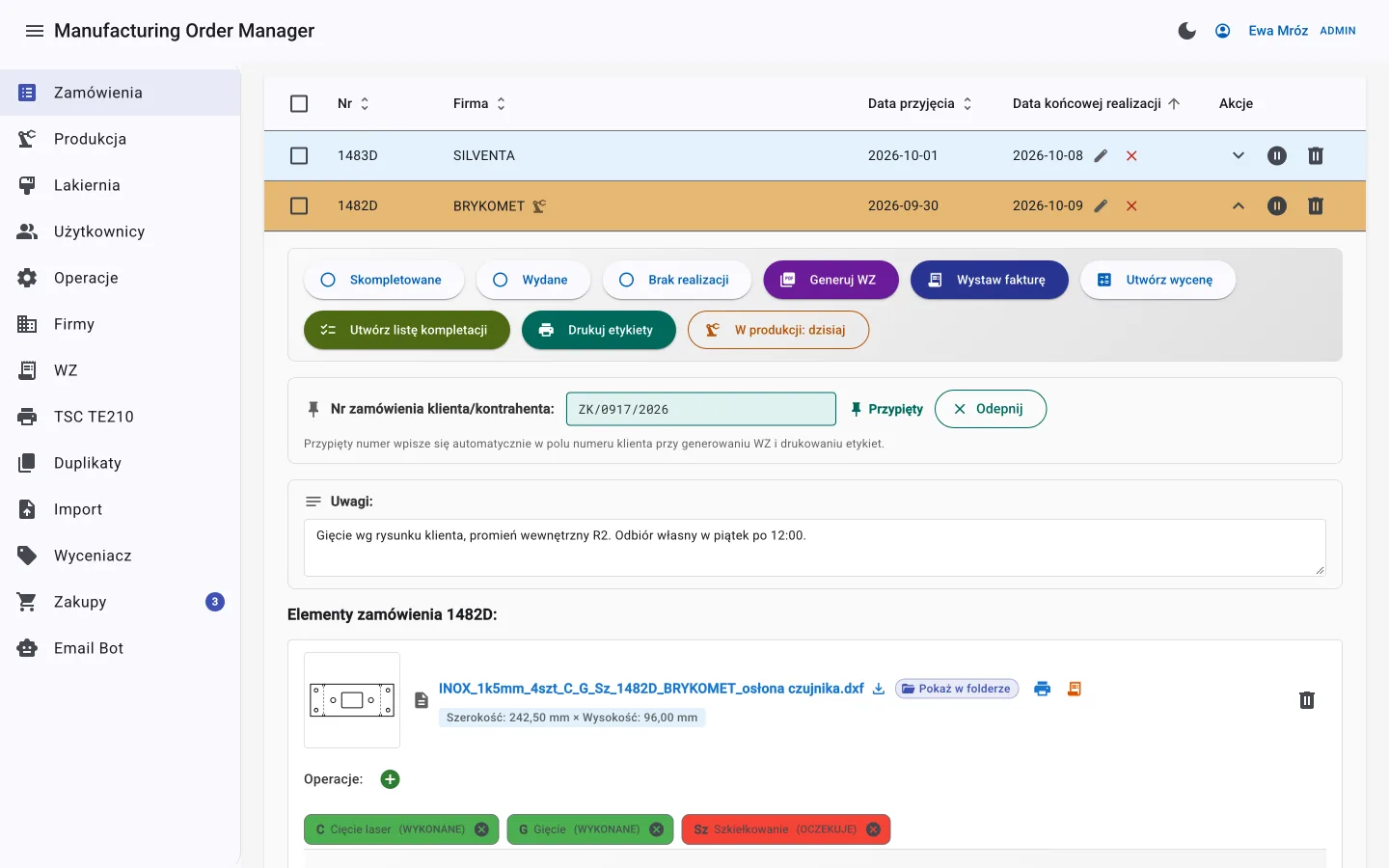1389x868 pixels.
Task: Clear end date red X for 1482D
Action: [x=1131, y=205]
